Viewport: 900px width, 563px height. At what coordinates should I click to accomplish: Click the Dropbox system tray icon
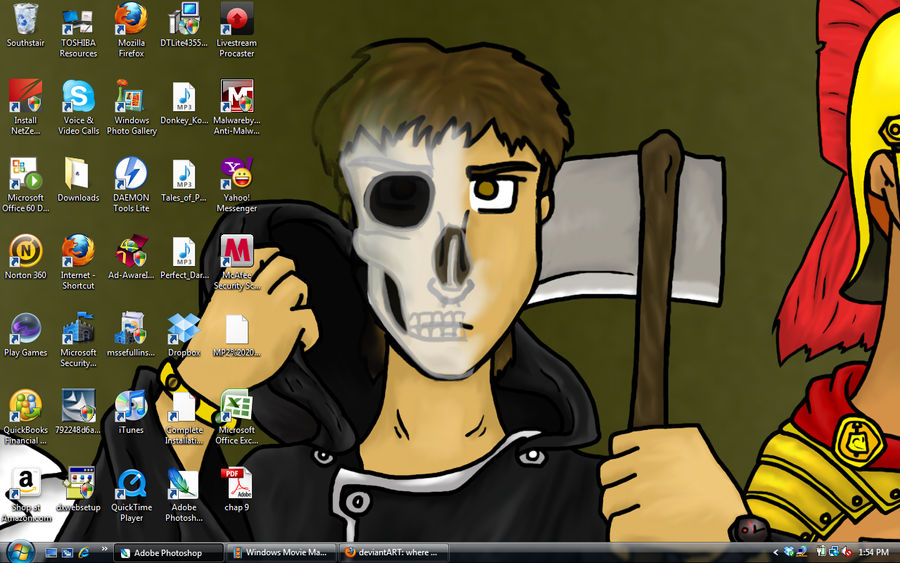(x=789, y=552)
